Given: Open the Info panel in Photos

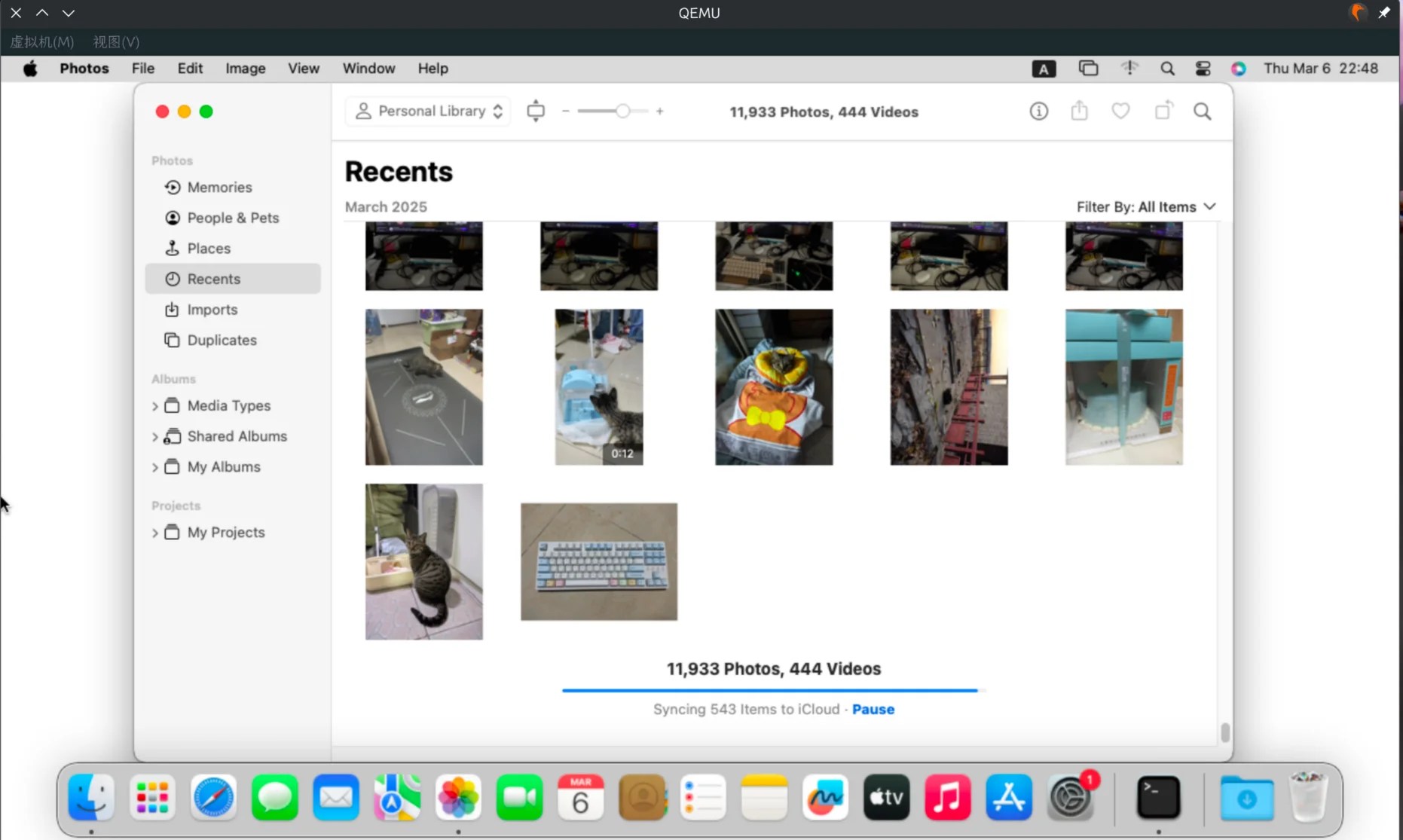Looking at the screenshot, I should 1038,111.
